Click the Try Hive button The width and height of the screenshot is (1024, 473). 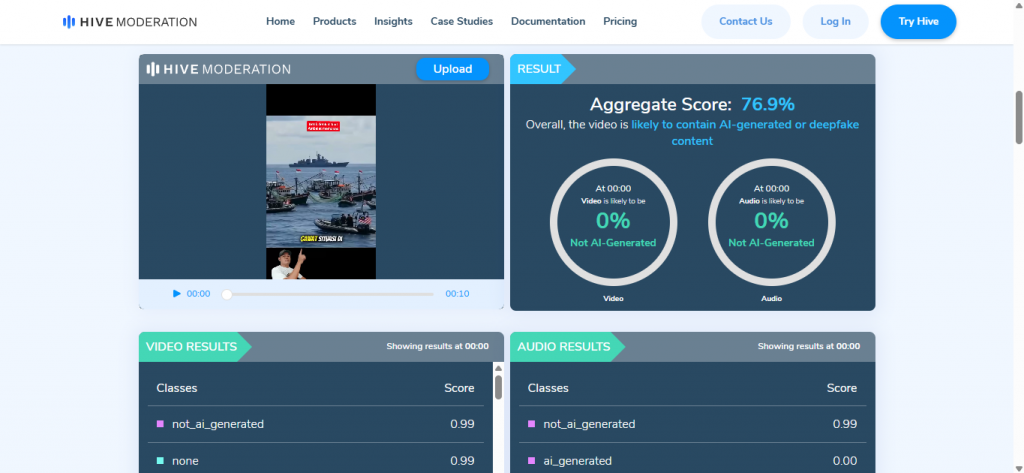[x=918, y=21]
